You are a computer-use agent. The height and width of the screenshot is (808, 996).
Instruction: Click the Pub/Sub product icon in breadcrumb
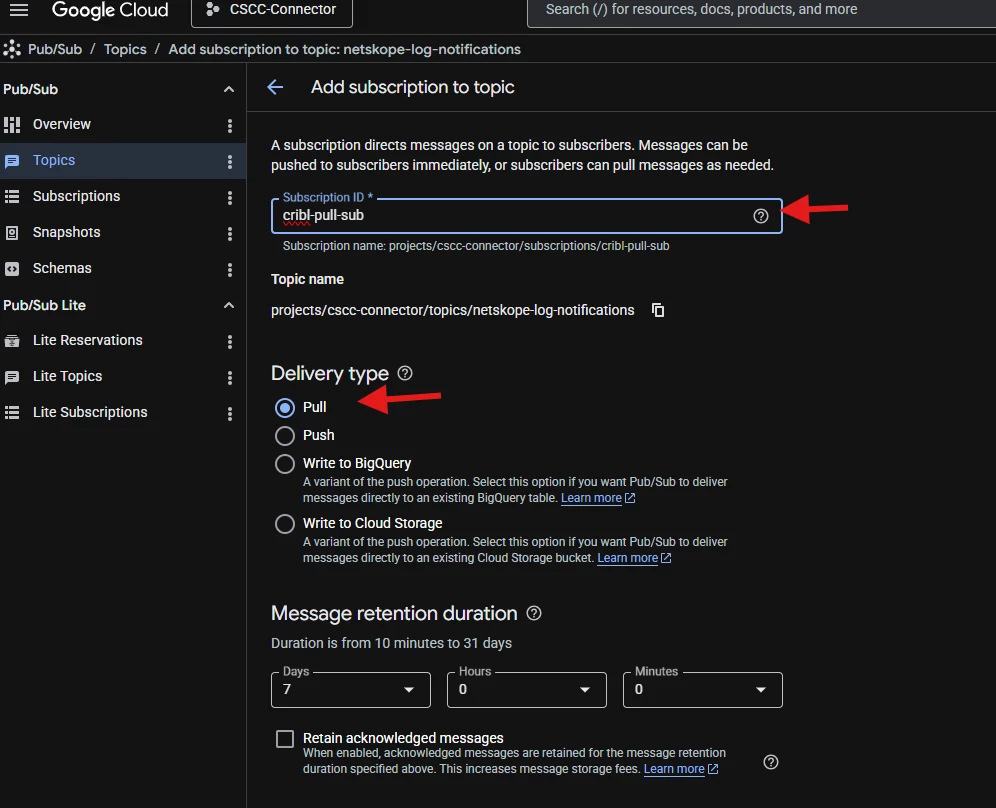[x=11, y=50]
